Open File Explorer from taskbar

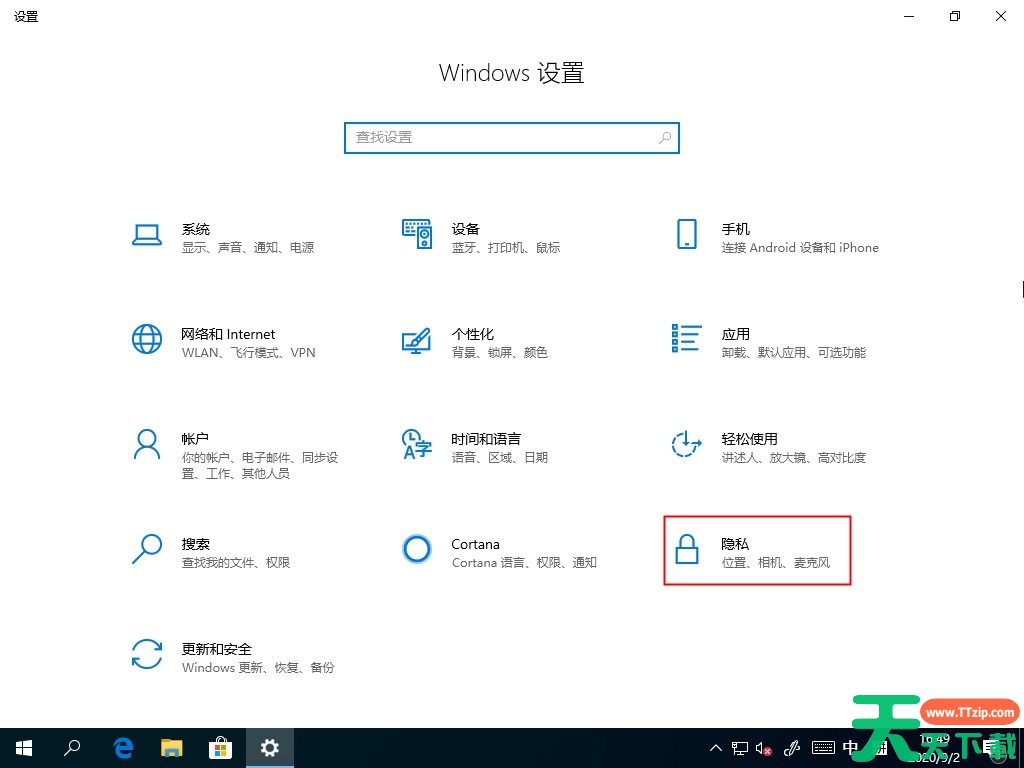(x=172, y=747)
